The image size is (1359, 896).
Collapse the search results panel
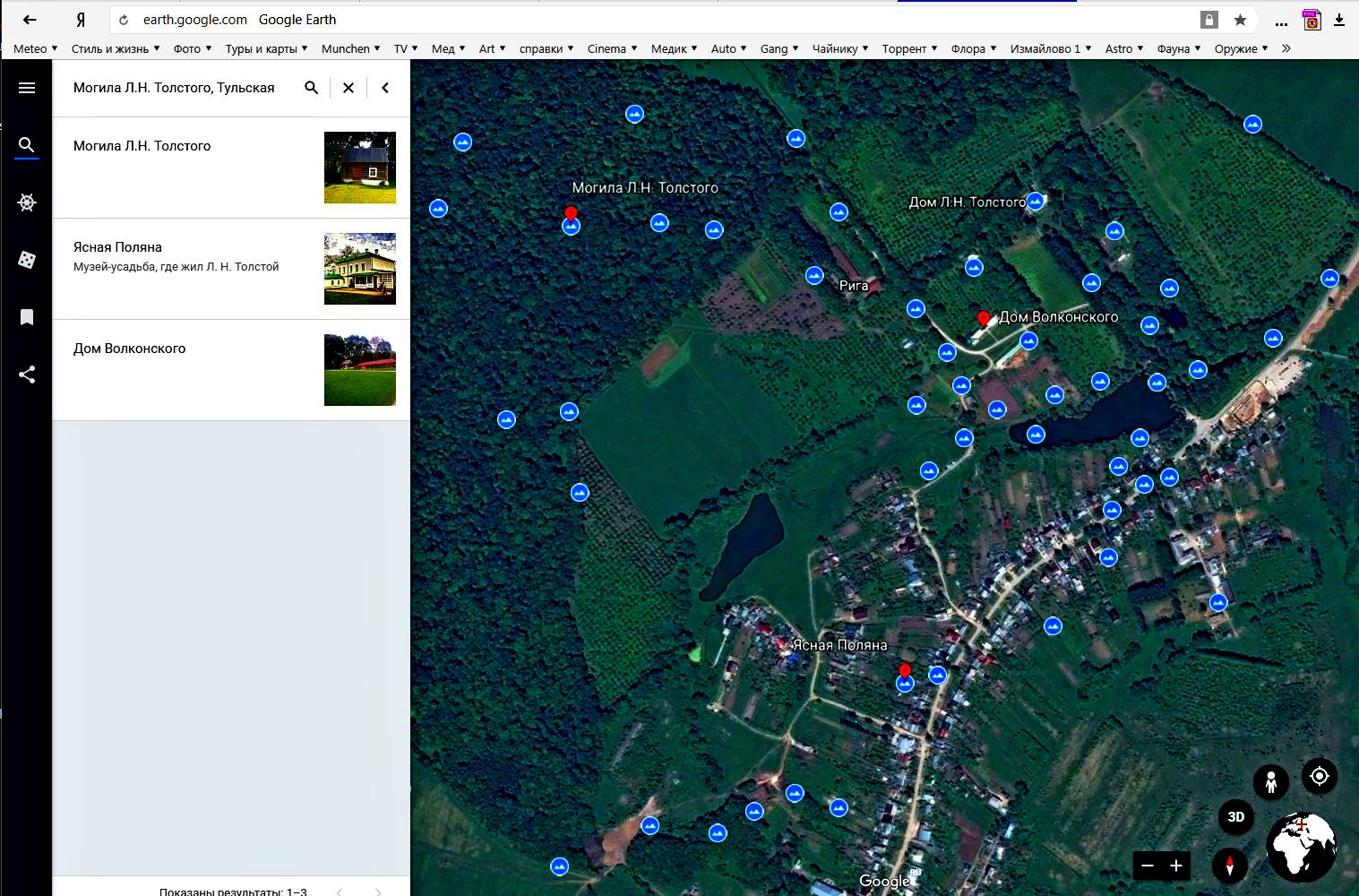[385, 88]
